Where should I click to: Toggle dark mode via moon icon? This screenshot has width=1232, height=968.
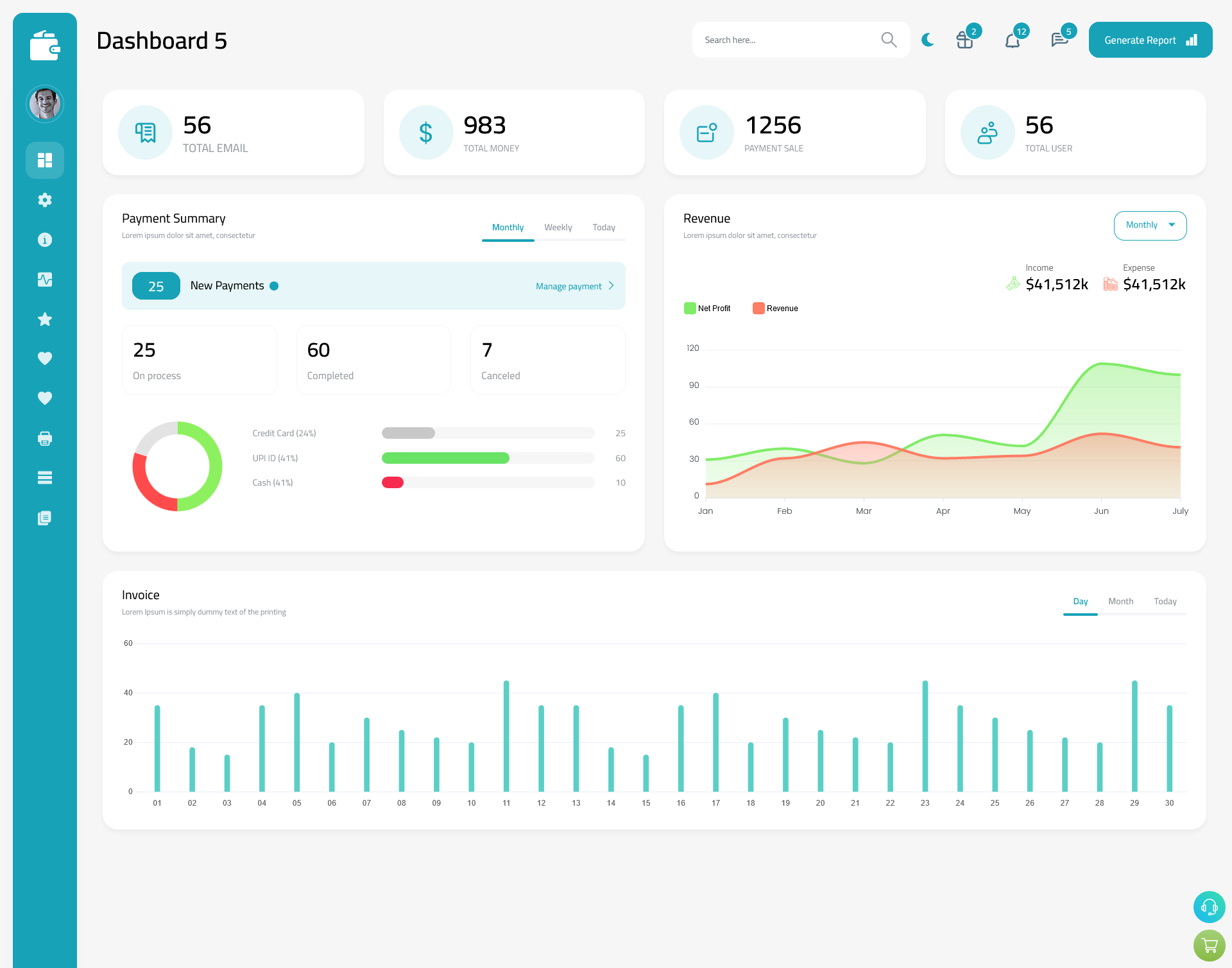(x=928, y=39)
